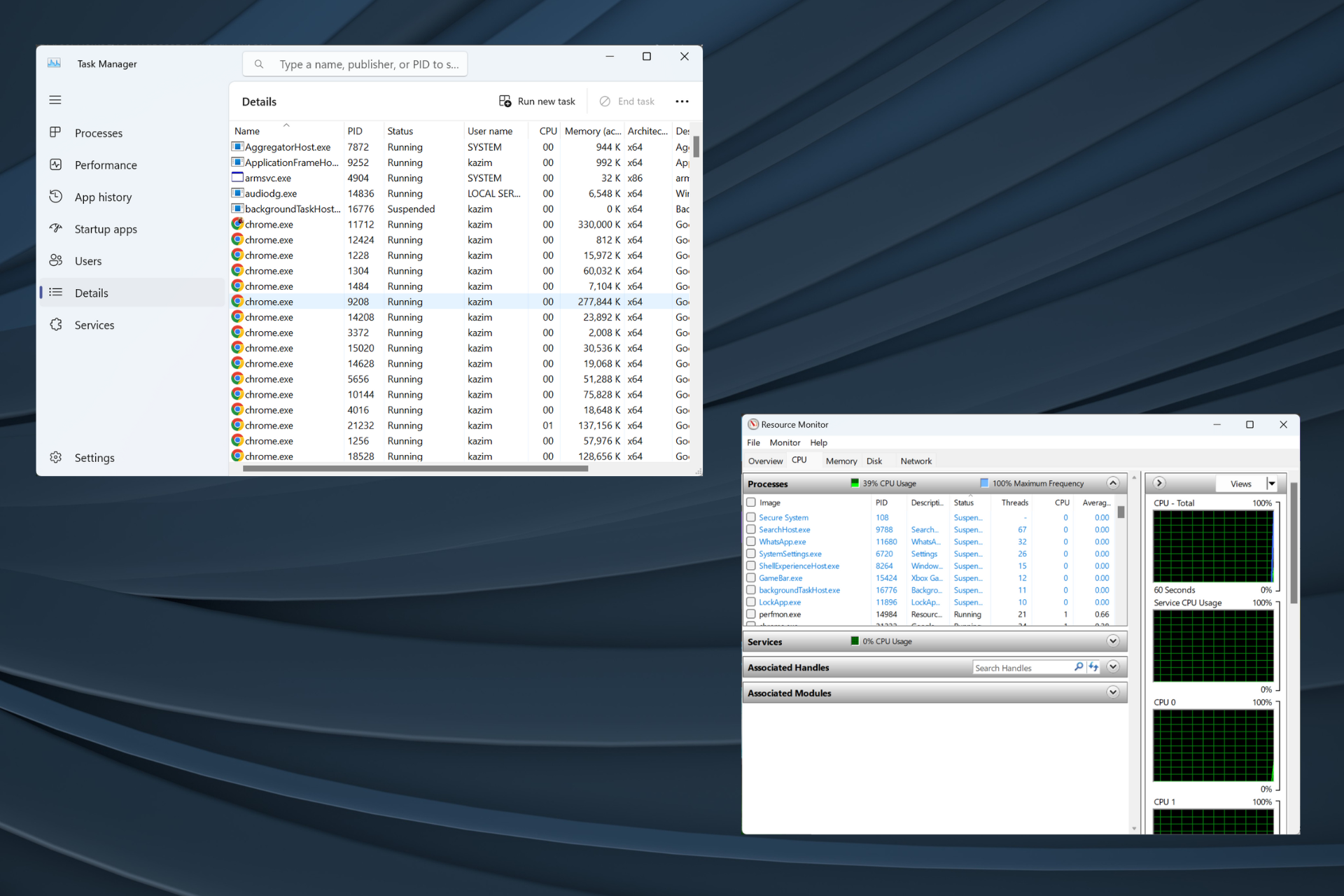Screen dimensions: 1344x896
Task: Check the Secure System process checkbox
Action: point(751,517)
